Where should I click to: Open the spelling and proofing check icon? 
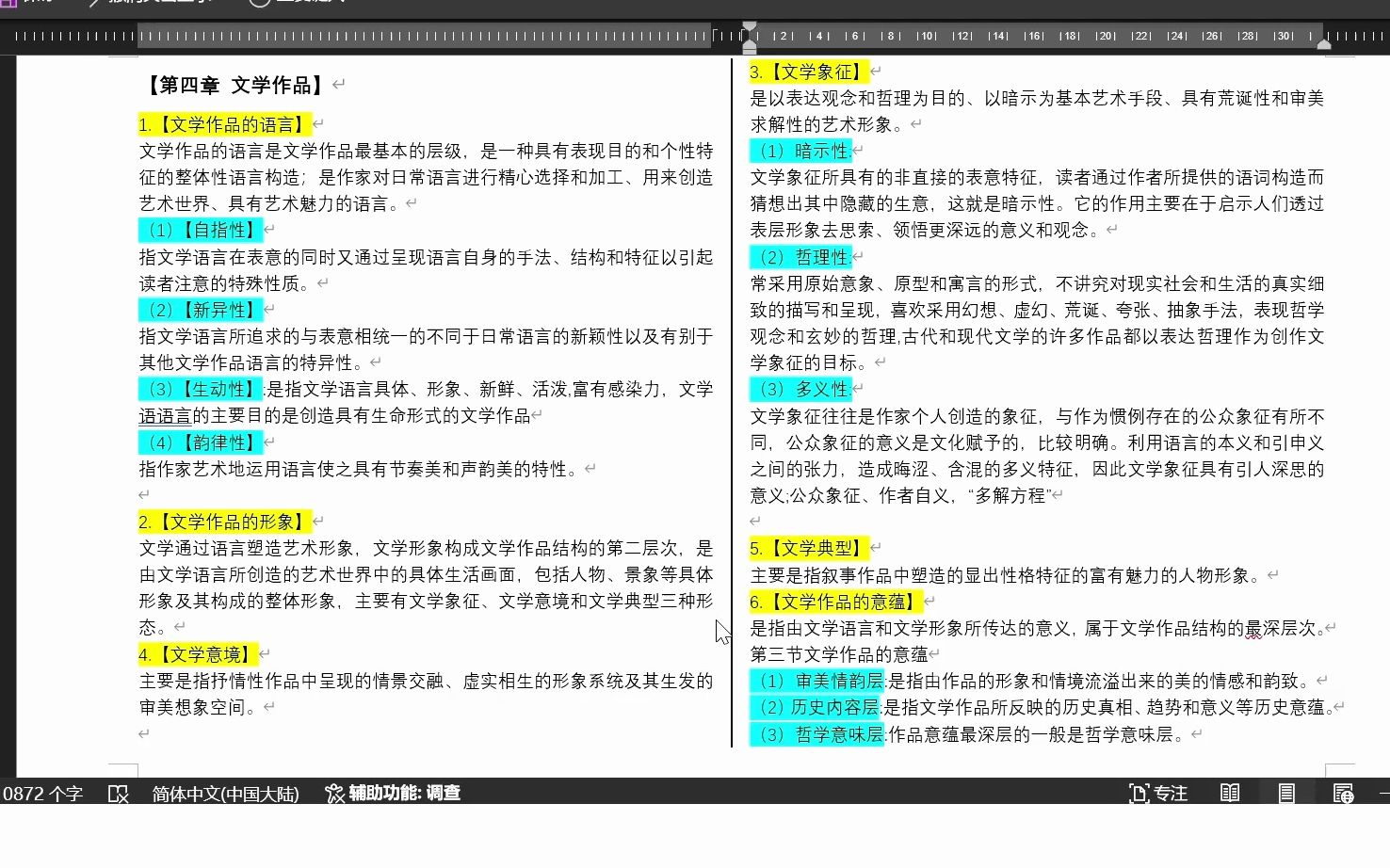click(119, 794)
